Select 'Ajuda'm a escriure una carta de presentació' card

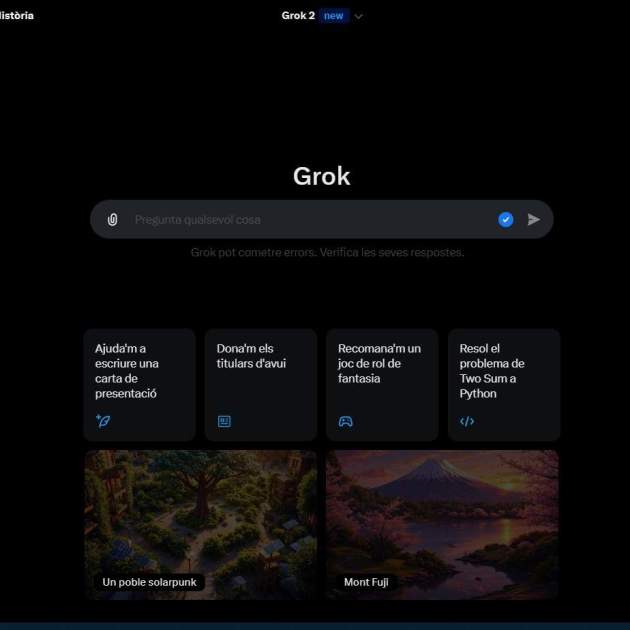point(139,385)
